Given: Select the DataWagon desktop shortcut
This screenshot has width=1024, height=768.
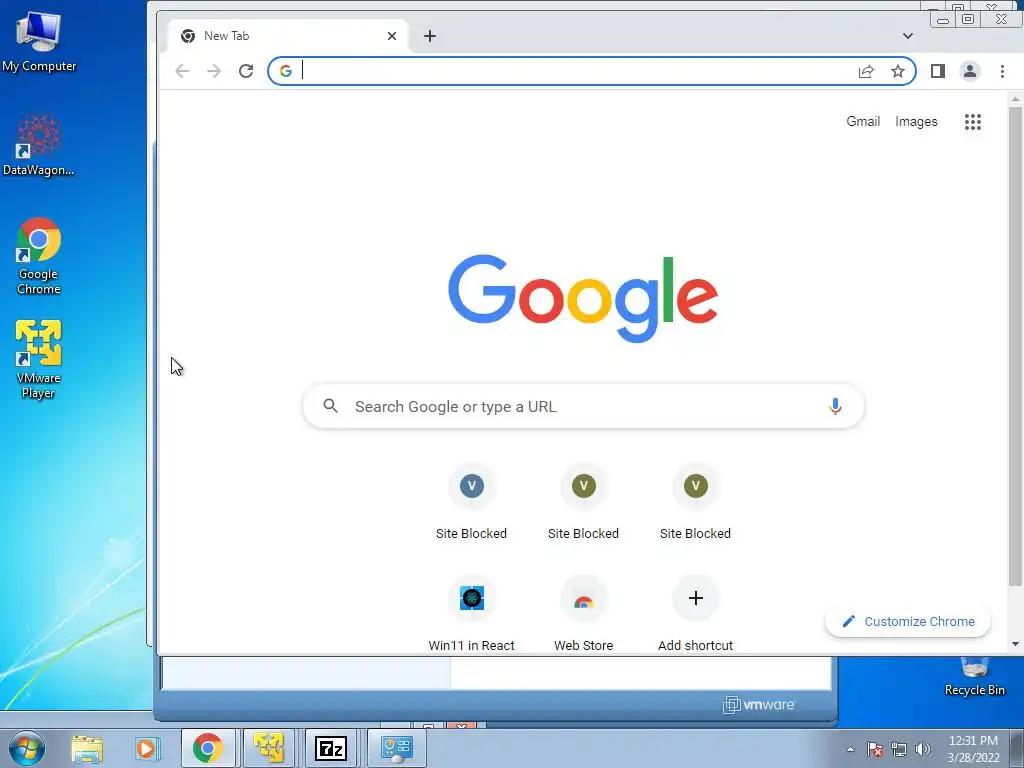Looking at the screenshot, I should tap(39, 146).
